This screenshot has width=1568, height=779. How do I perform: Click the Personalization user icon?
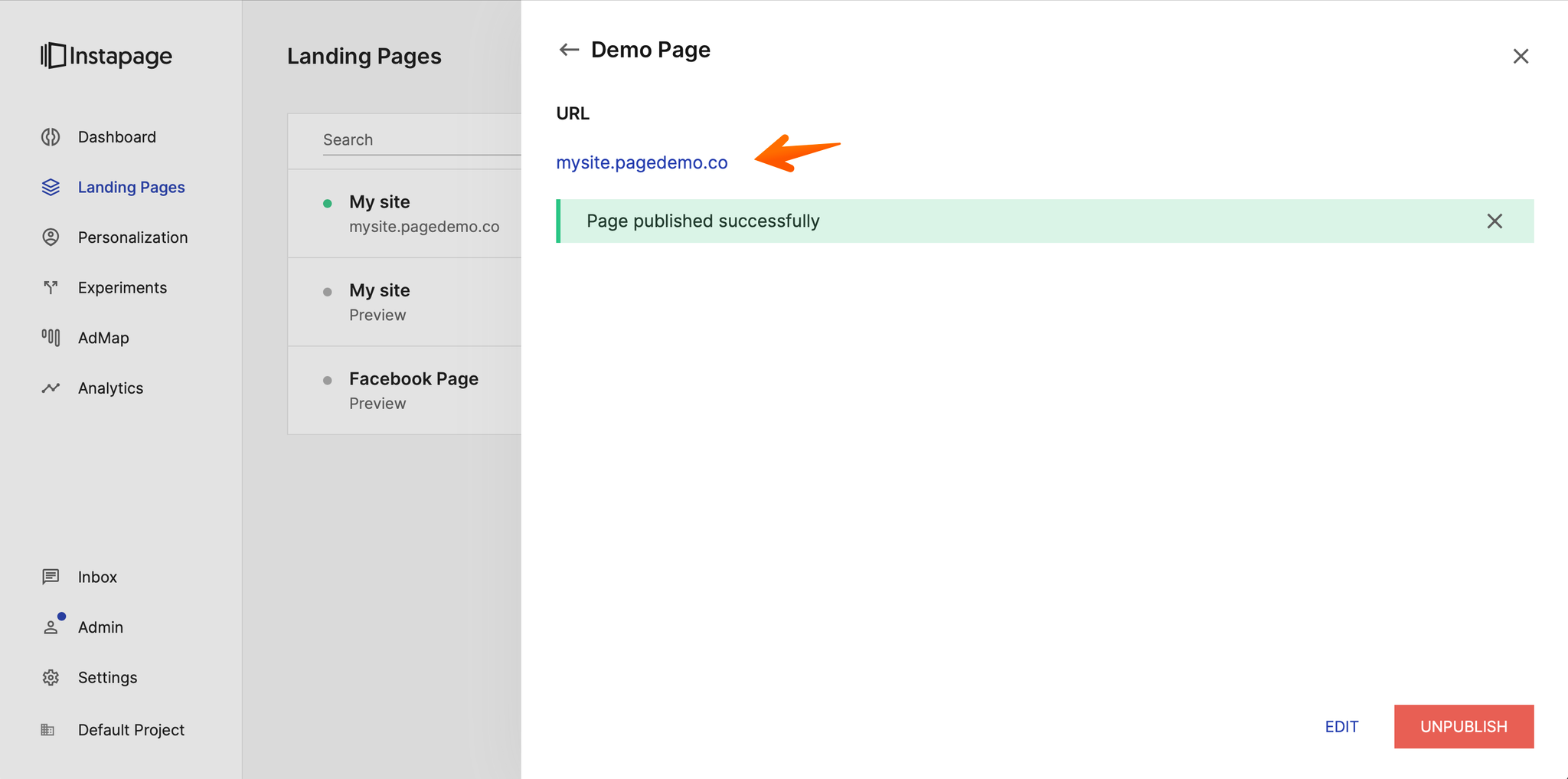(x=51, y=237)
